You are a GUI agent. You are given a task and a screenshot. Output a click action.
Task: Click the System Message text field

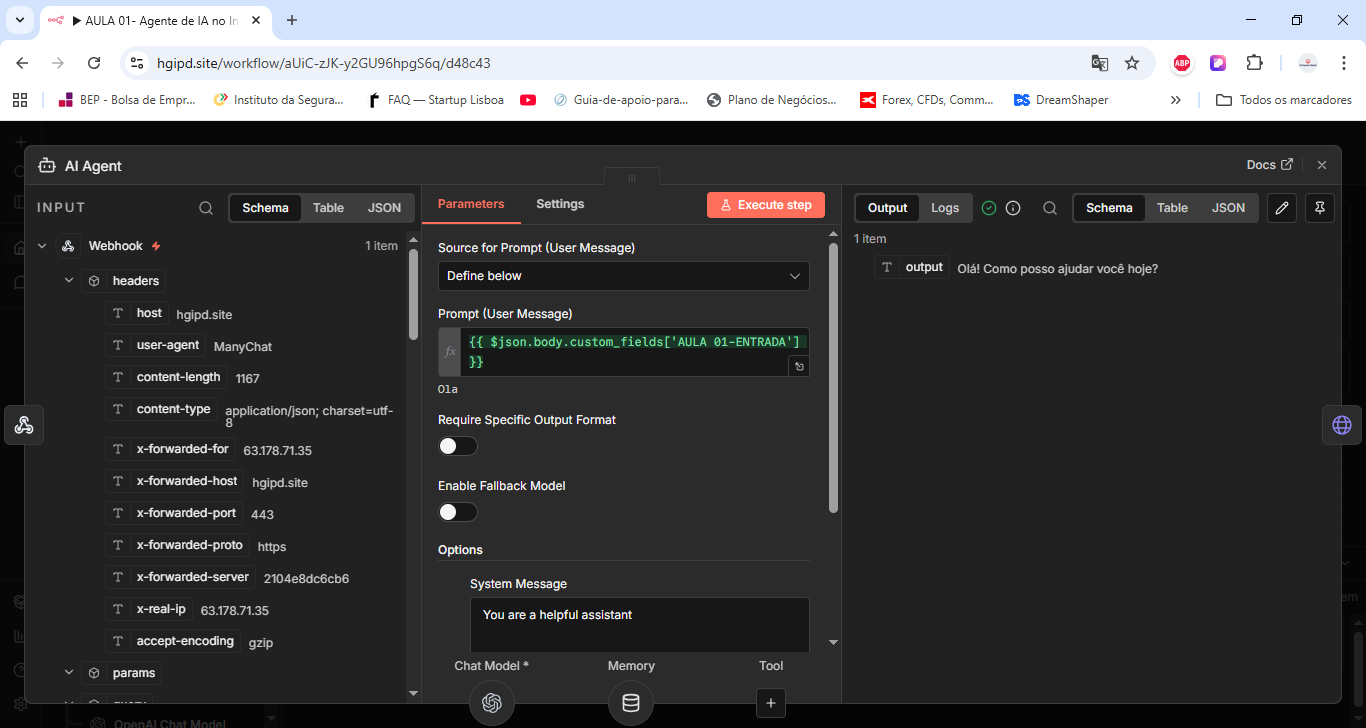pos(639,624)
